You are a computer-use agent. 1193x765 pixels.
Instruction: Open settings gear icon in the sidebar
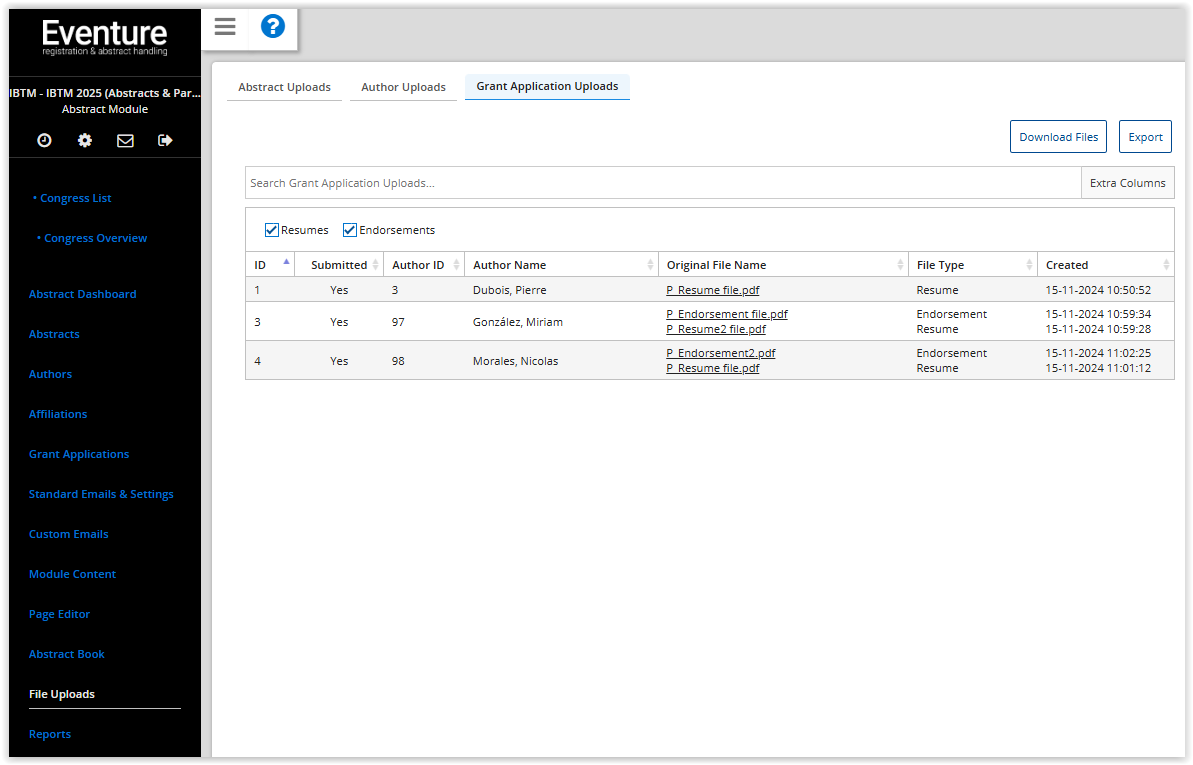coord(84,140)
